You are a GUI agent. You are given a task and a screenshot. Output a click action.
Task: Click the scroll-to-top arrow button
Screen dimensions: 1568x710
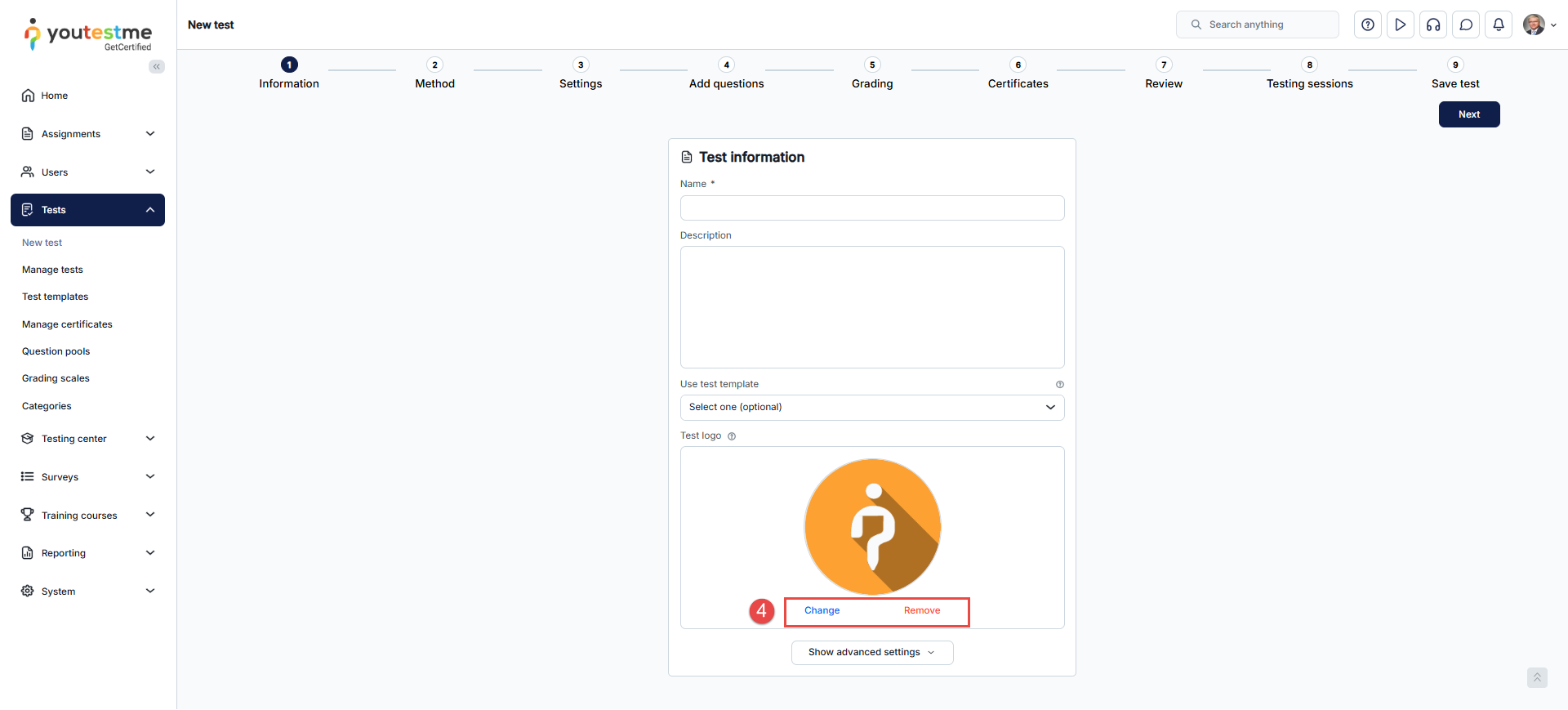pos(1537,677)
